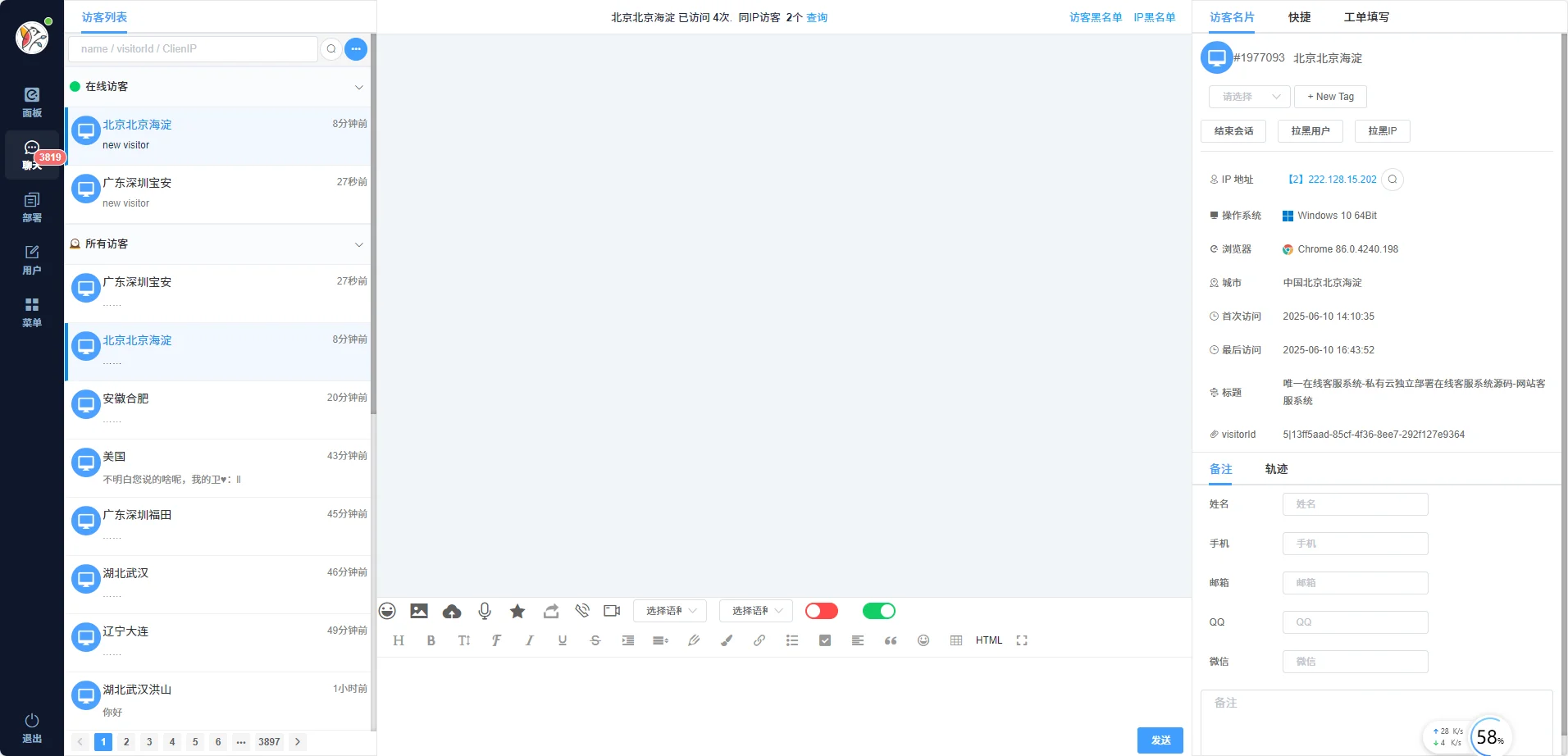Switch to the 工单填写 tab

[1366, 17]
